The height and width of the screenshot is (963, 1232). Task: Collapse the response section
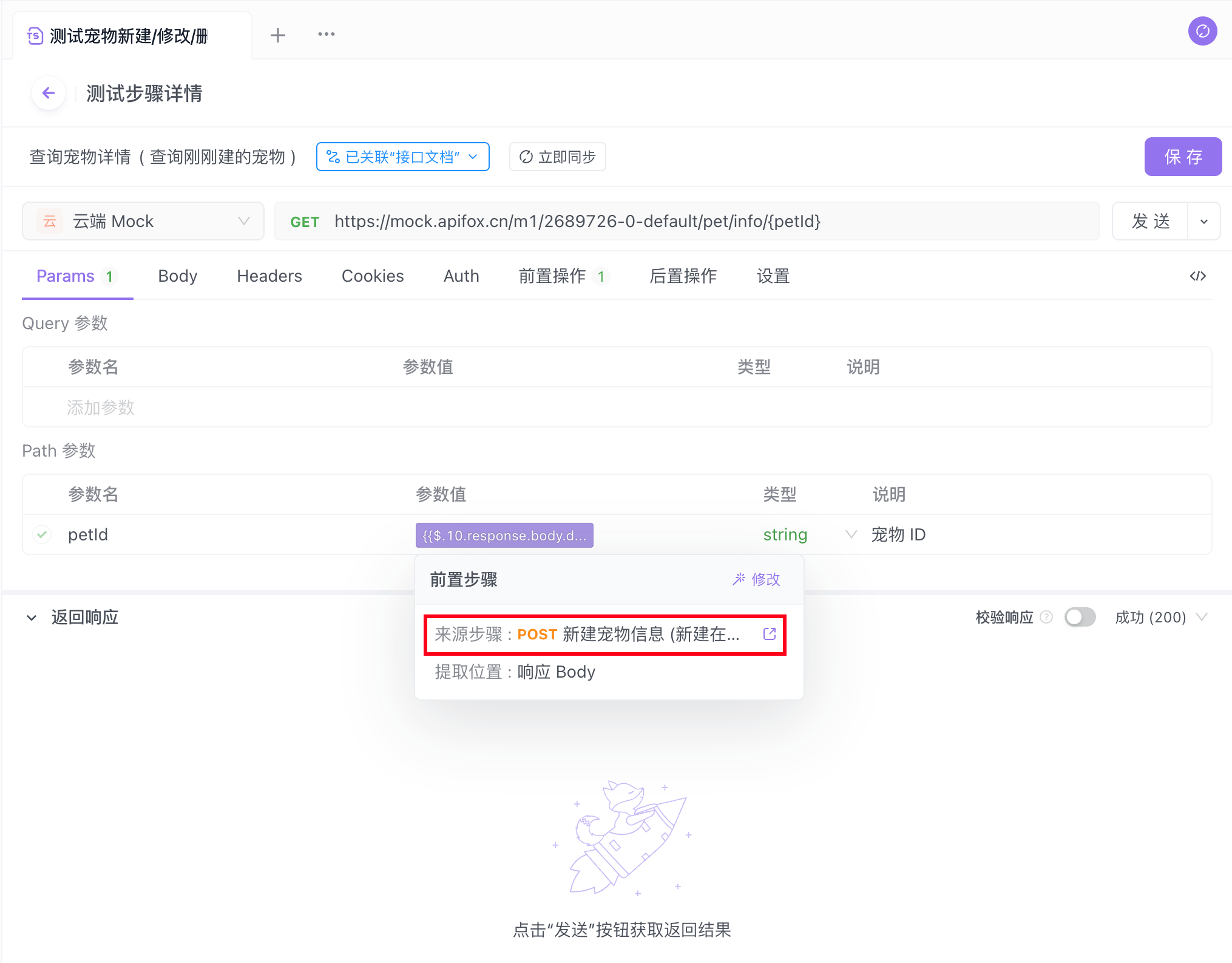click(x=32, y=618)
